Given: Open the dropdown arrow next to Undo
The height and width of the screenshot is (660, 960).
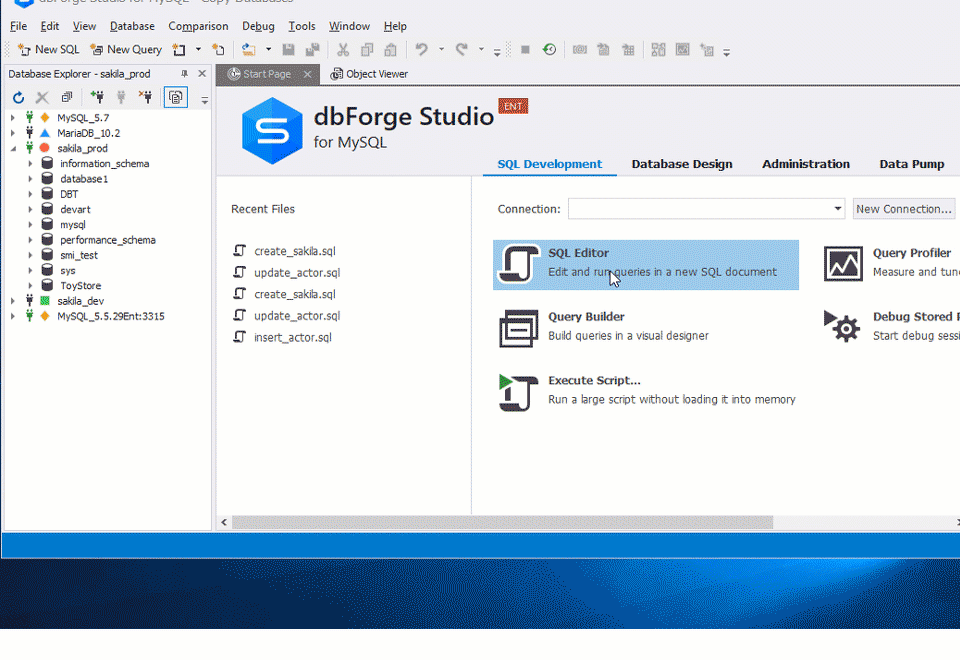Looking at the screenshot, I should pos(441,50).
